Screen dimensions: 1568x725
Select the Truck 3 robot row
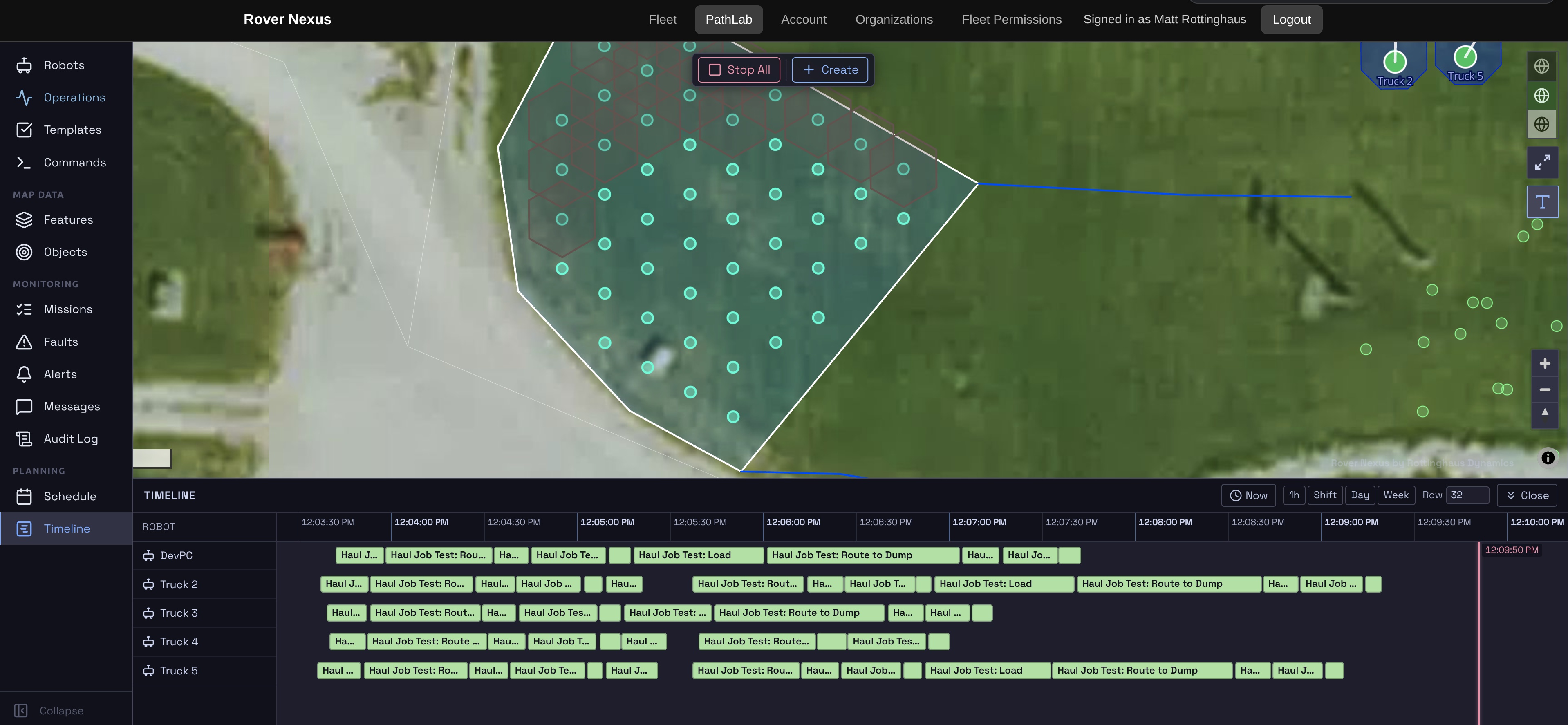[204, 613]
